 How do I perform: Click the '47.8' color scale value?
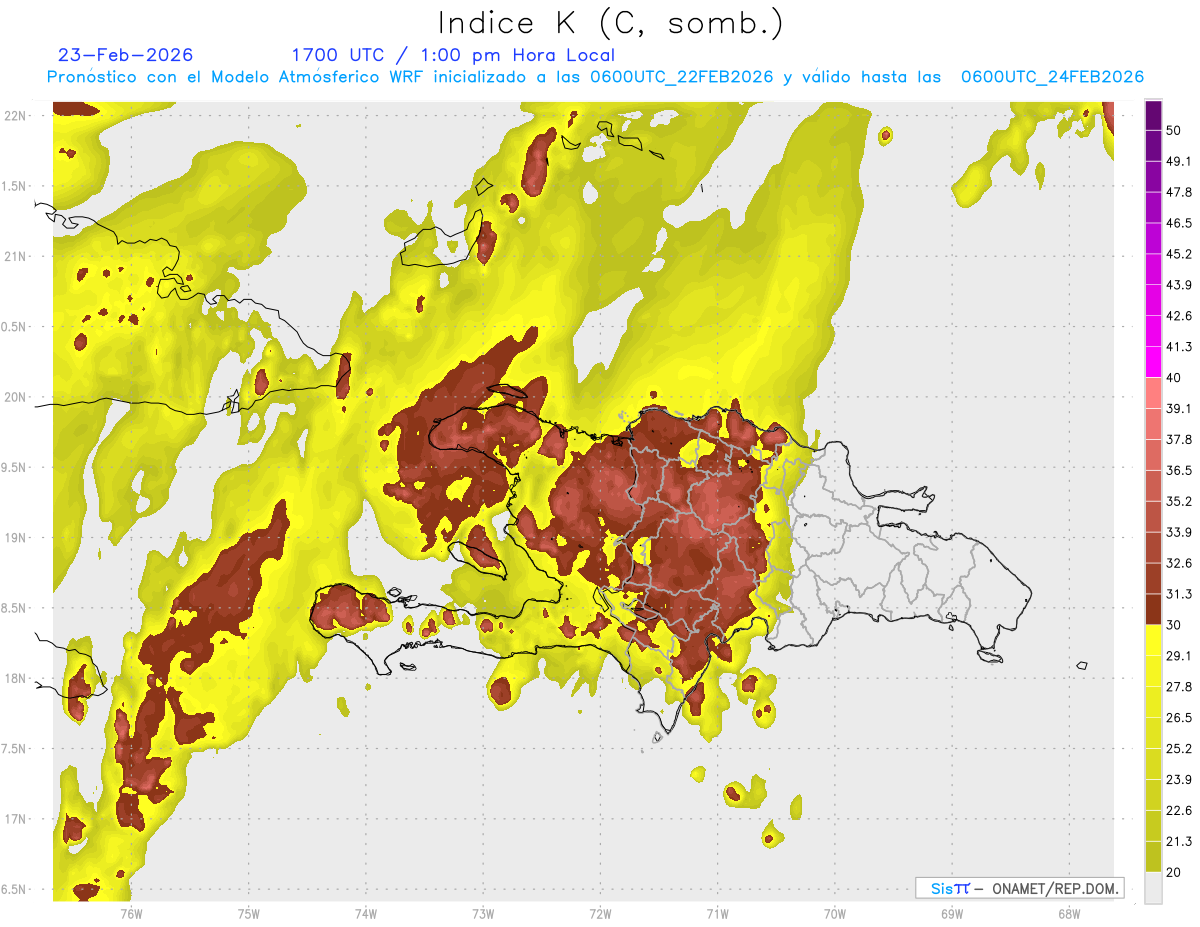point(1179,193)
